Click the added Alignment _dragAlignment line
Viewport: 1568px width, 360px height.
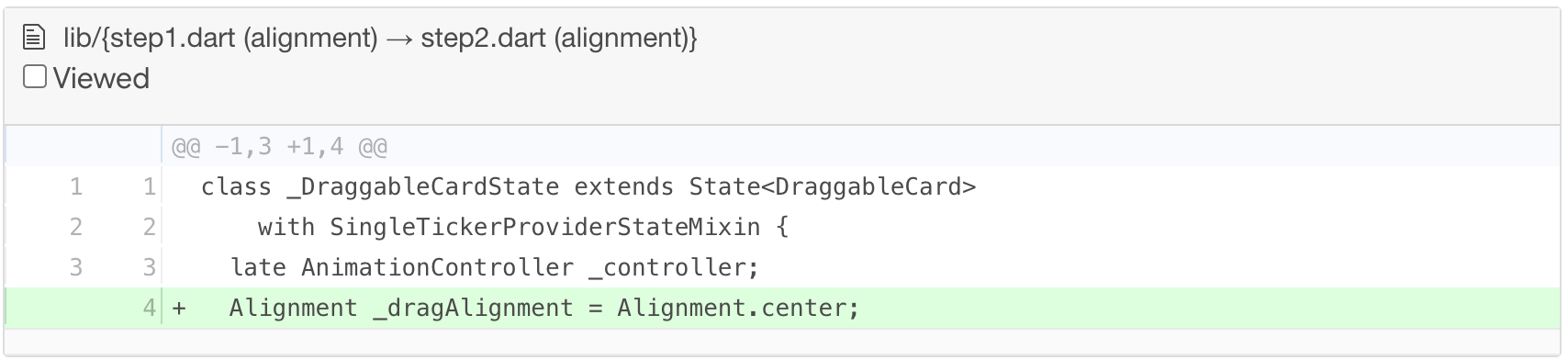[544, 308]
